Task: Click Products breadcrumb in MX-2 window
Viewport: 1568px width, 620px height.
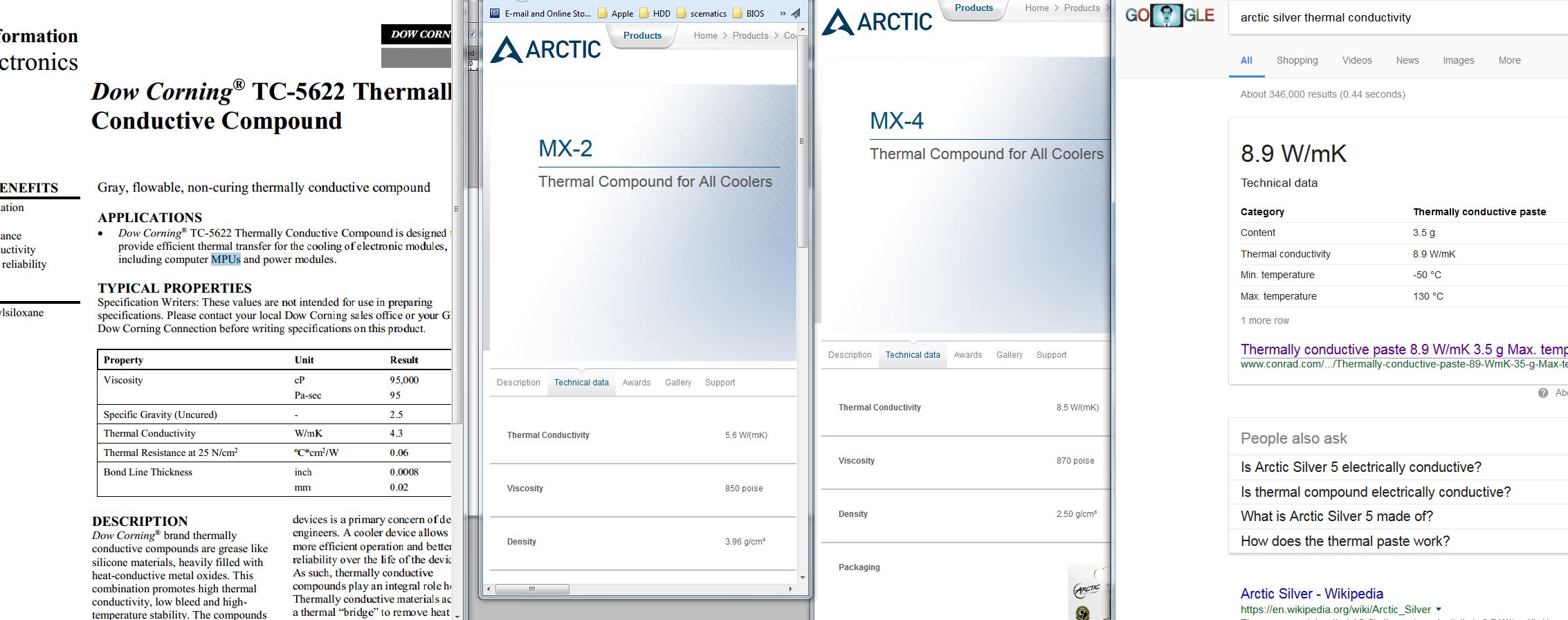Action: (750, 35)
